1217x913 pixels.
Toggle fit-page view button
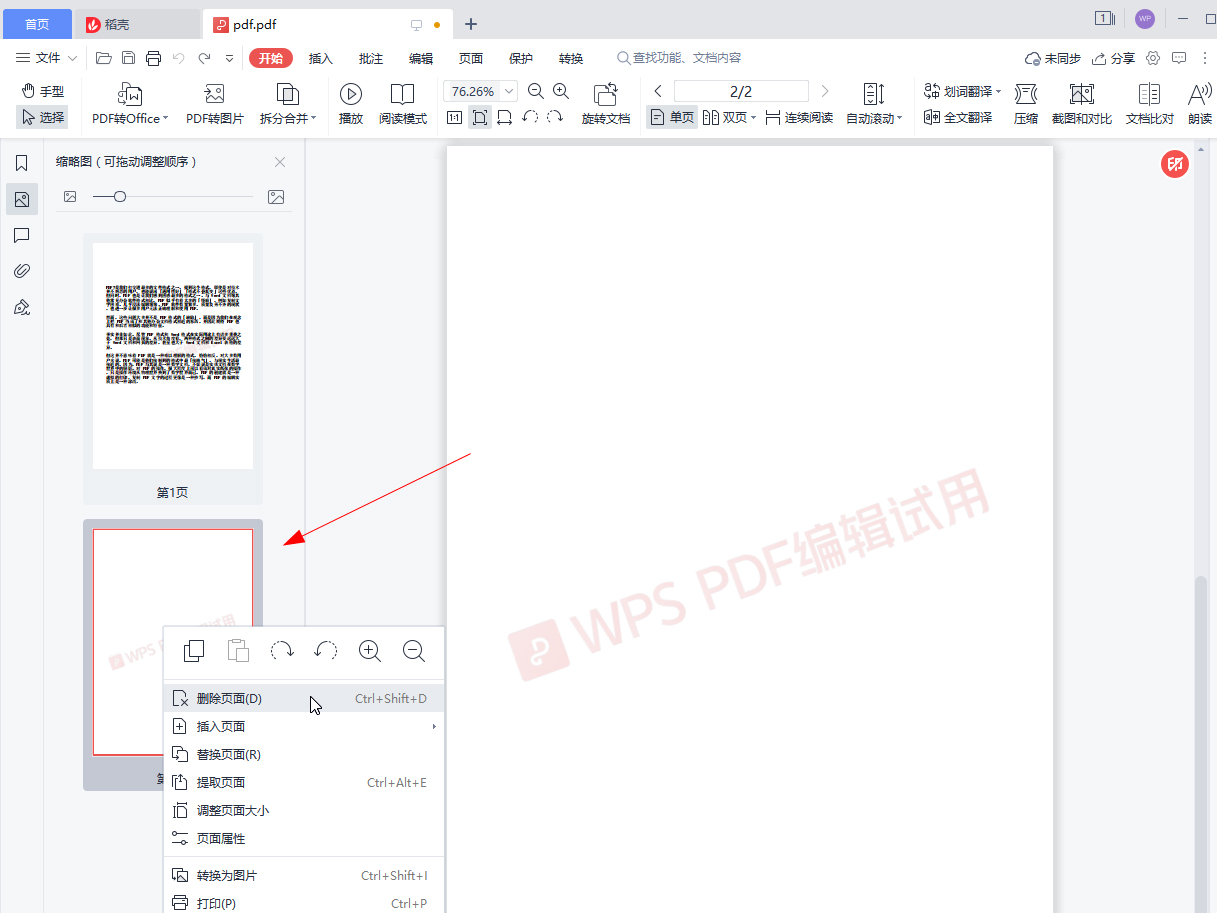tap(480, 117)
